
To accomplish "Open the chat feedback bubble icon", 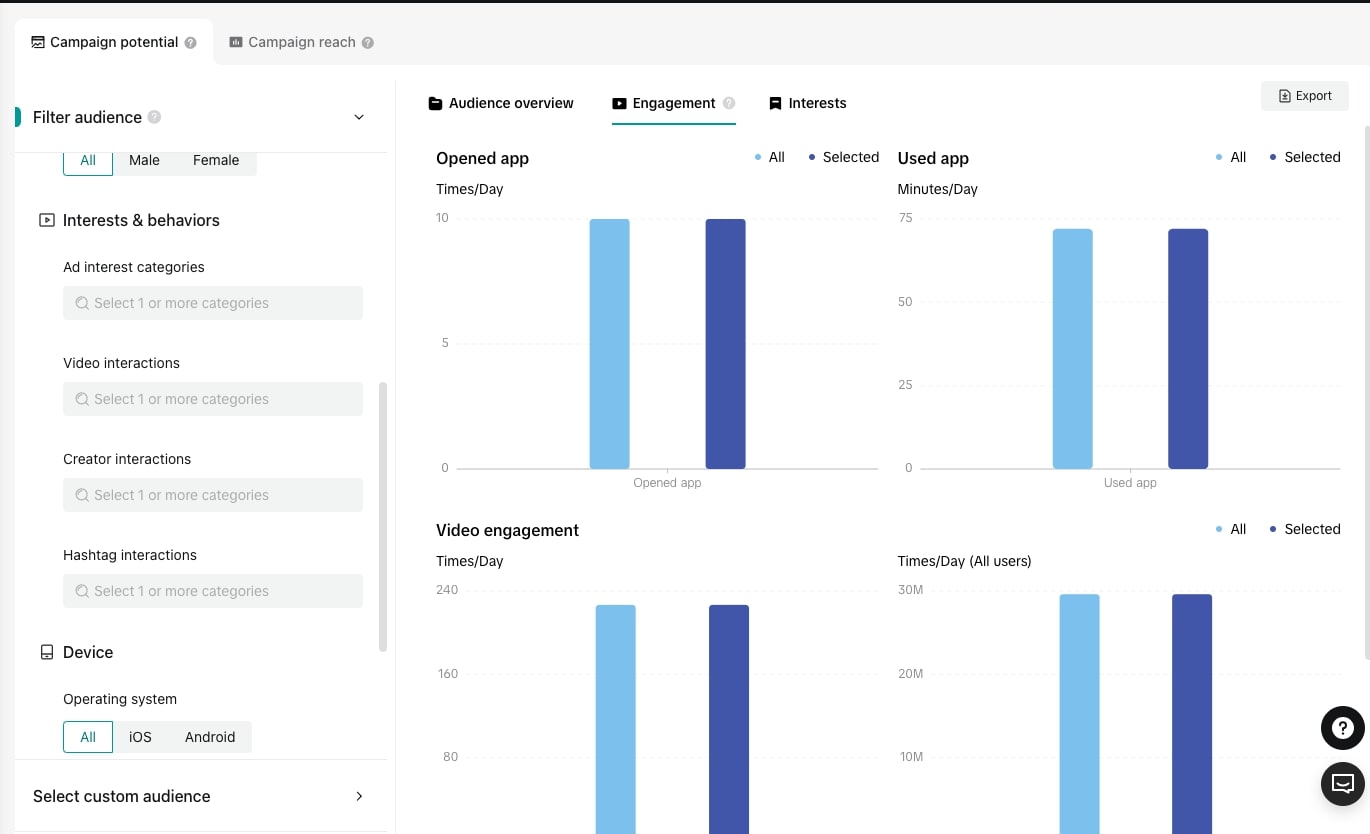I will click(x=1342, y=783).
